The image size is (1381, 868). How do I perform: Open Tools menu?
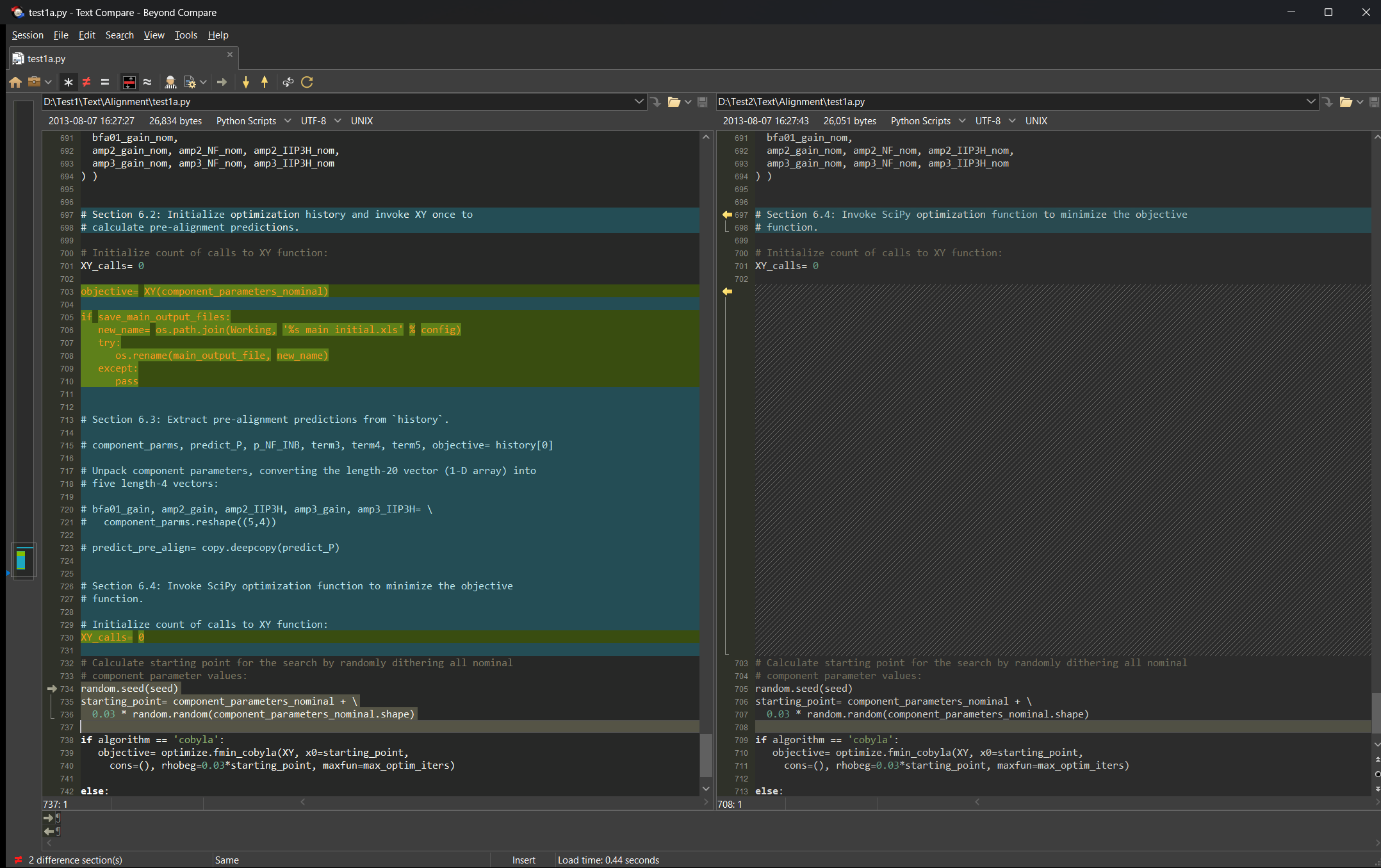tap(186, 35)
